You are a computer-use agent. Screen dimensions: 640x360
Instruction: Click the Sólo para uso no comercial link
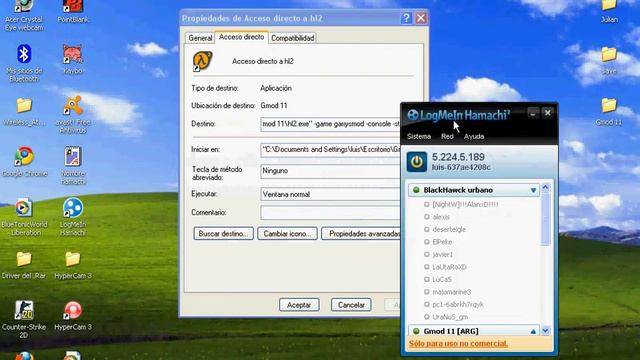[x=458, y=344]
